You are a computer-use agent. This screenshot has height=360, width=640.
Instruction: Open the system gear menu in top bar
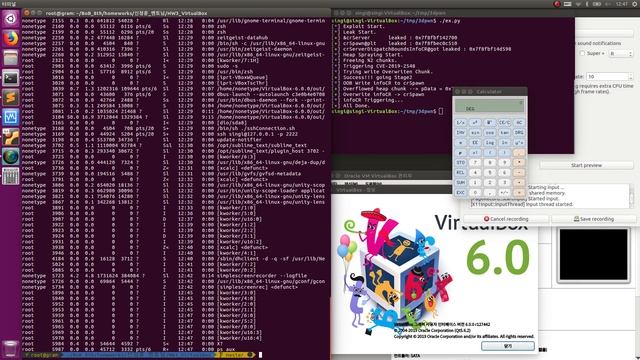coord(635,4)
